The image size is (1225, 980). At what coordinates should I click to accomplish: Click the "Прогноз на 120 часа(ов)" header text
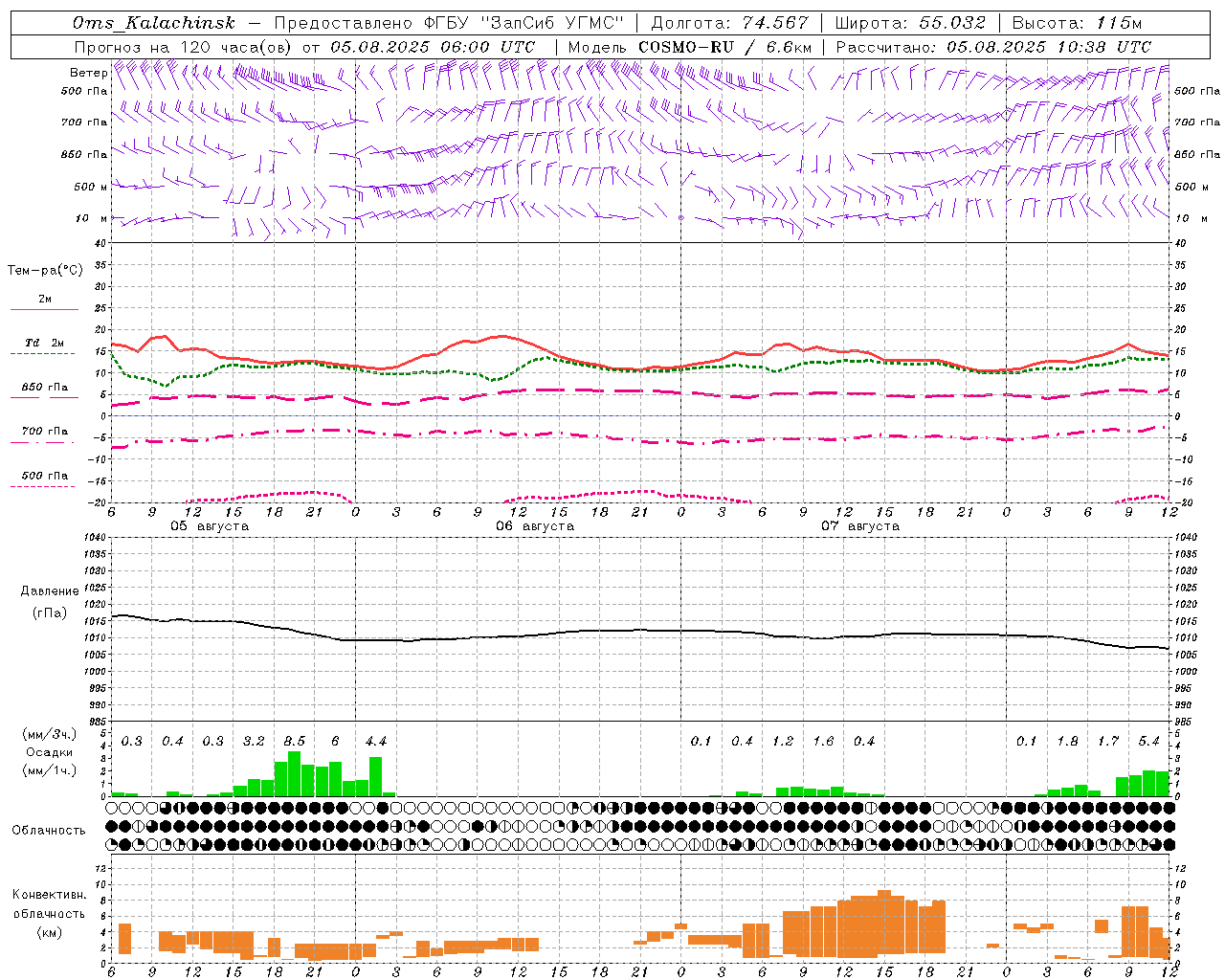point(185,47)
